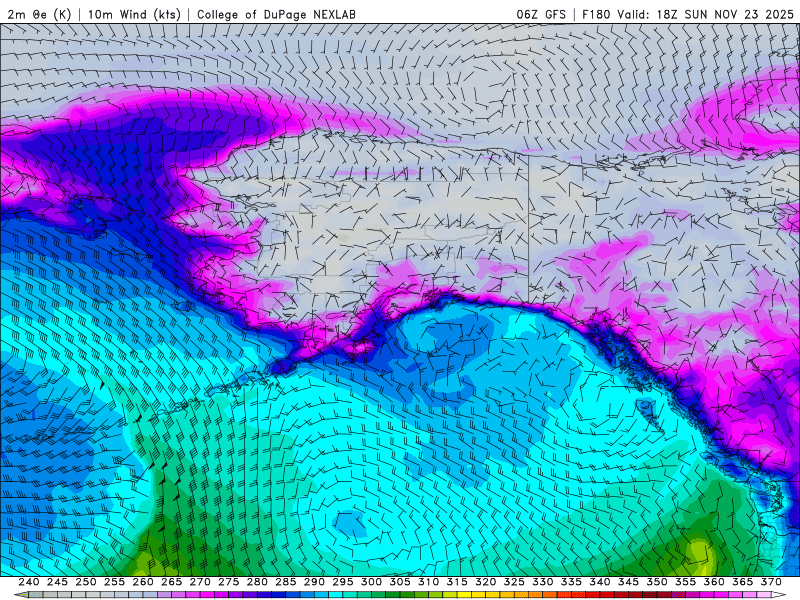
Task: Click the 290 K blue scale label
Action: tap(314, 582)
